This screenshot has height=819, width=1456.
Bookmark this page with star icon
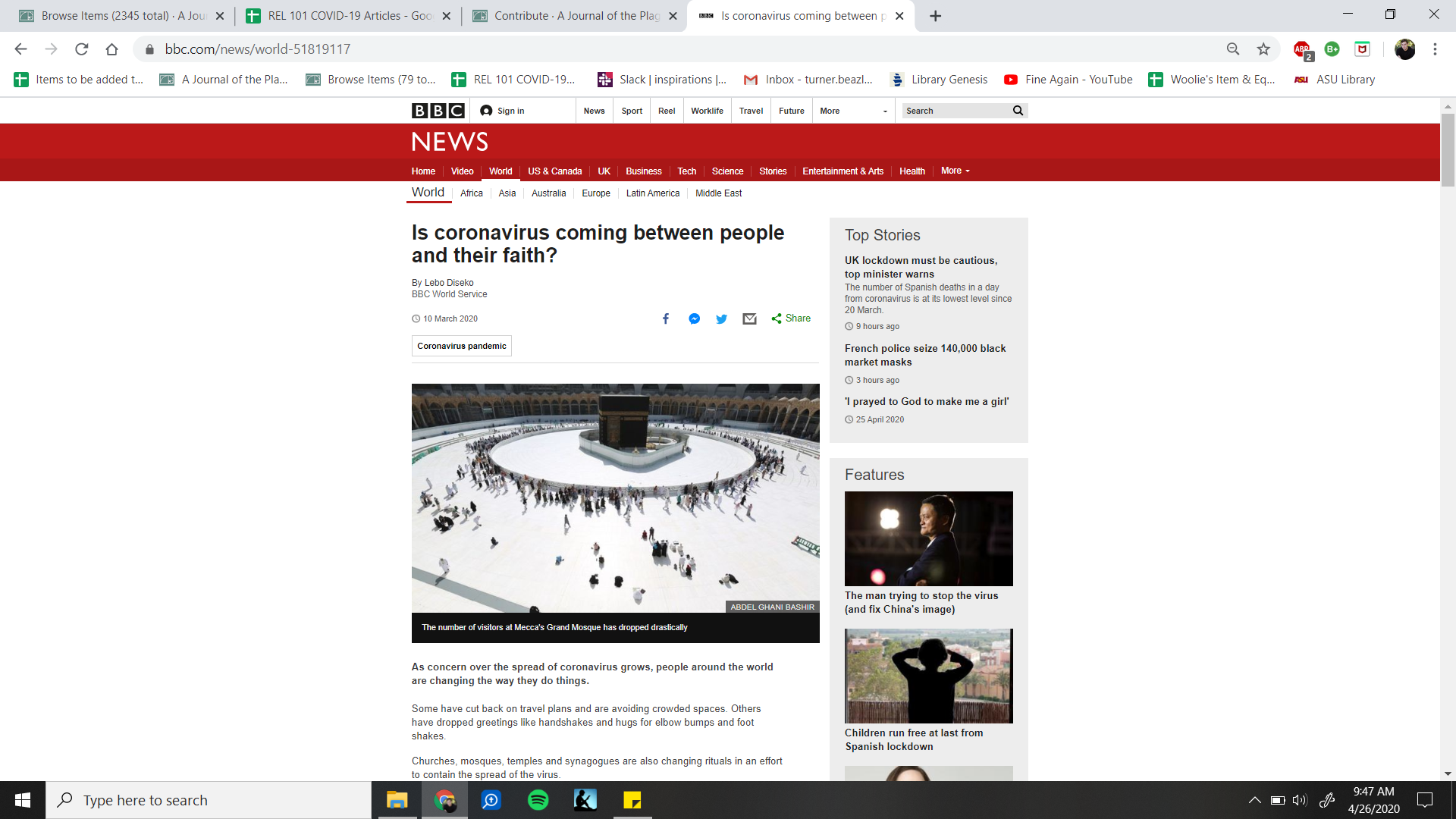click(1263, 49)
